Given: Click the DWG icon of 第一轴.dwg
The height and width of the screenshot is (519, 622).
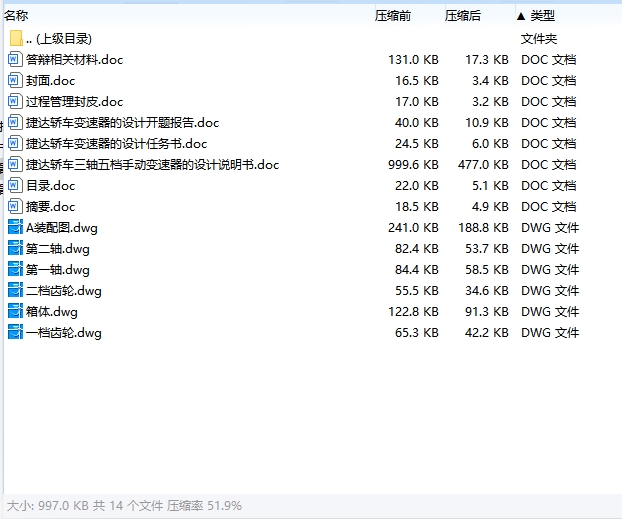Looking at the screenshot, I should [x=15, y=270].
